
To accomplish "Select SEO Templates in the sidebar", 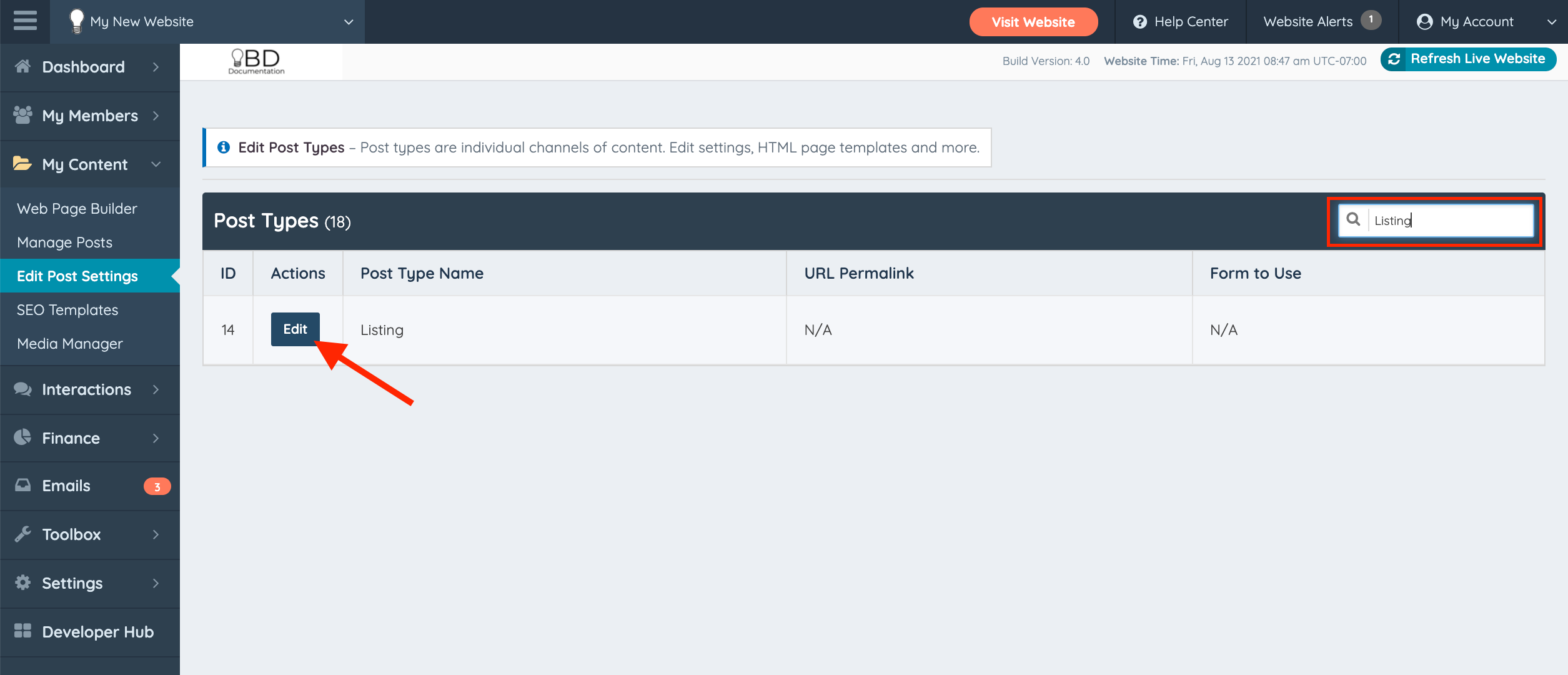I will point(67,310).
